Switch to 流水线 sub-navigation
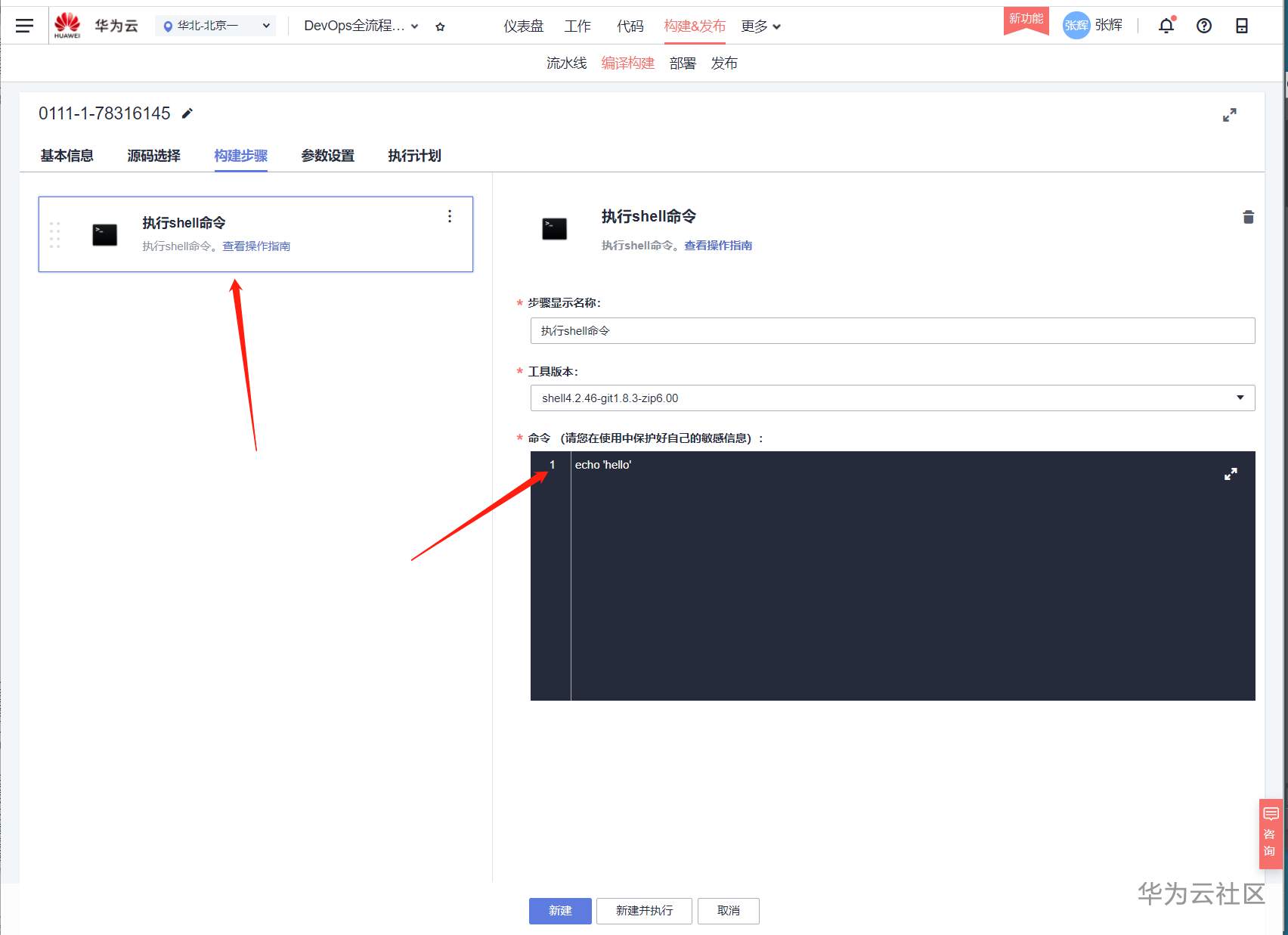The height and width of the screenshot is (935, 1288). (567, 63)
